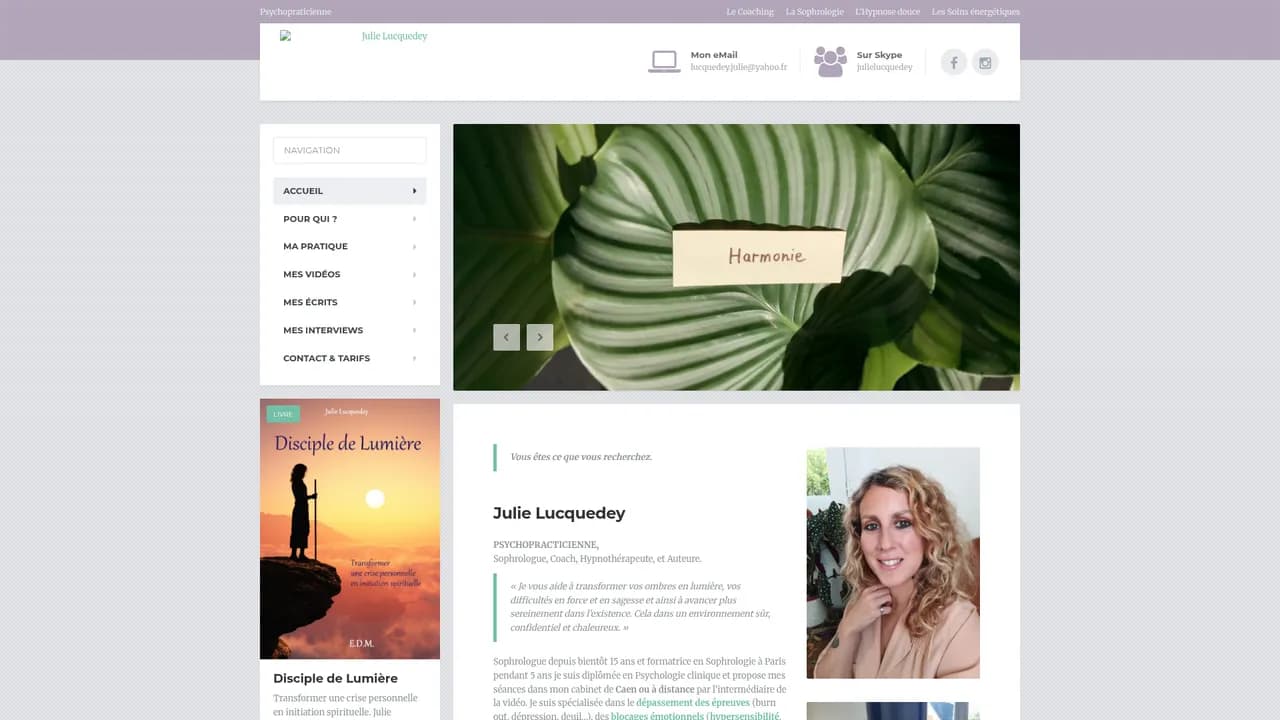The height and width of the screenshot is (720, 1280).
Task: Expand the Accueil menu arrow
Action: (414, 191)
